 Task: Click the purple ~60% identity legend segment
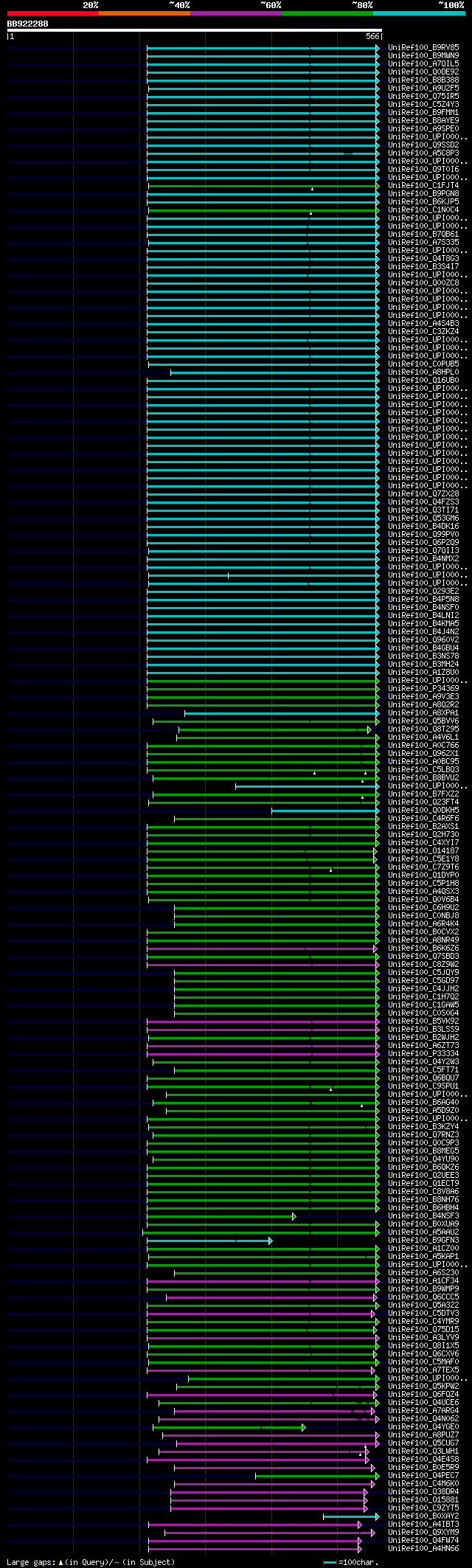click(x=235, y=13)
